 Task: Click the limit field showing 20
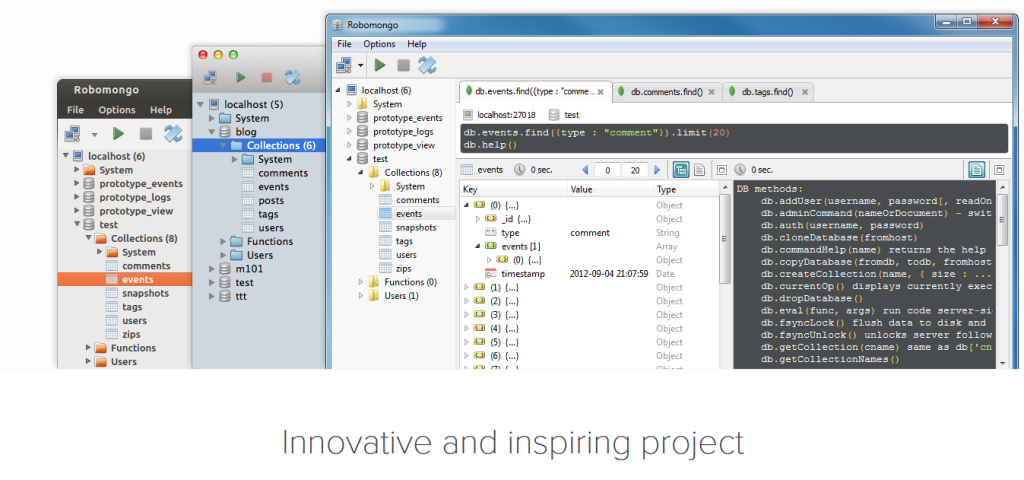(x=635, y=170)
